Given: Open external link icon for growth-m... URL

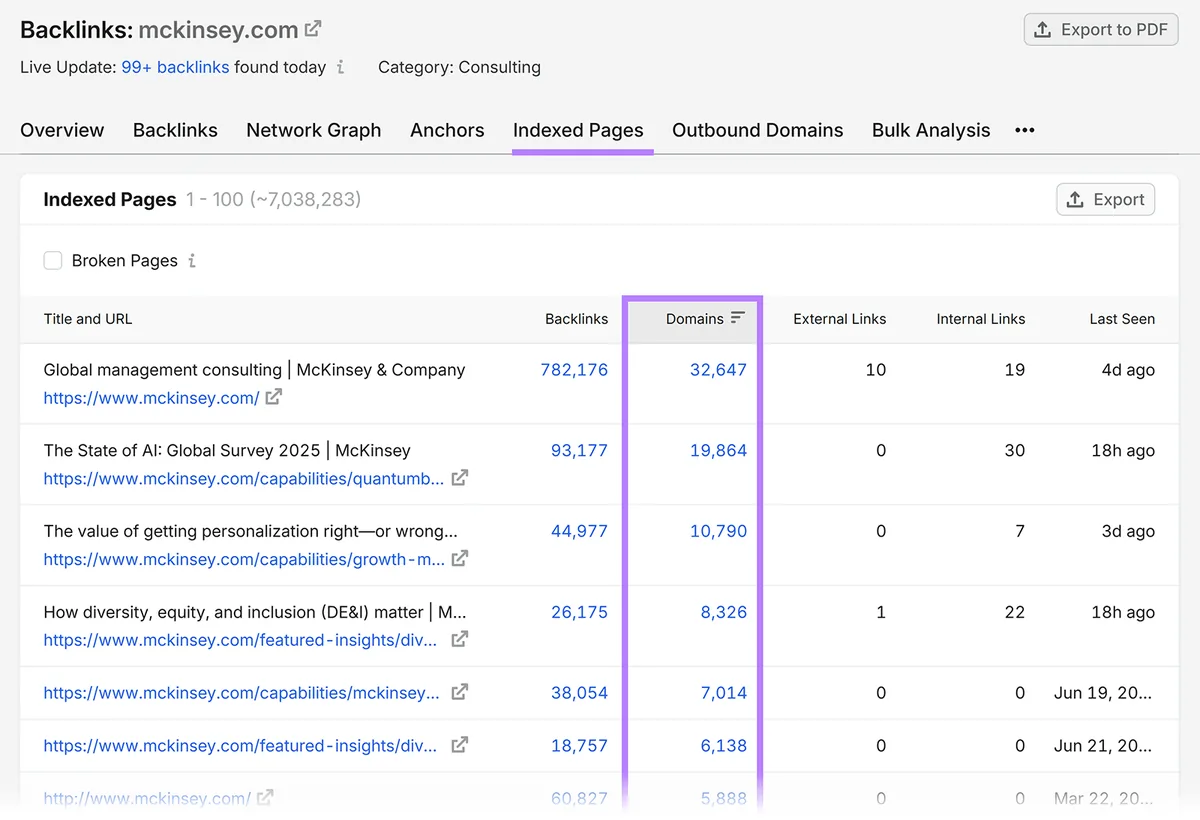Looking at the screenshot, I should coord(459,559).
